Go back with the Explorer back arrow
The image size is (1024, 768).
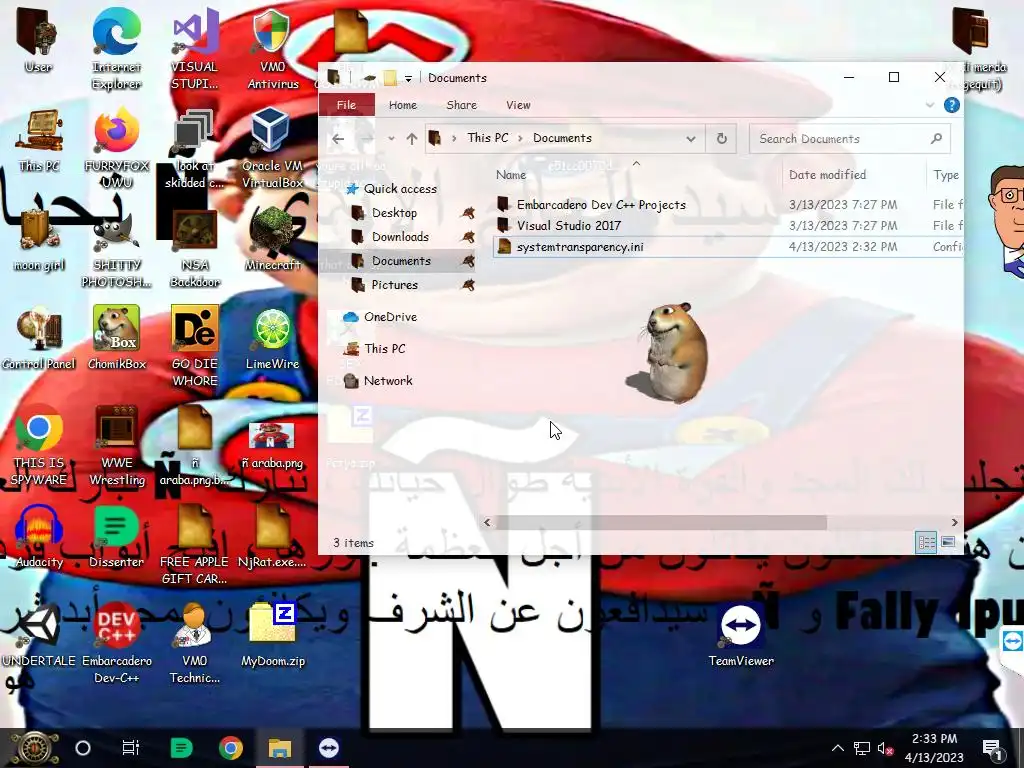[338, 138]
